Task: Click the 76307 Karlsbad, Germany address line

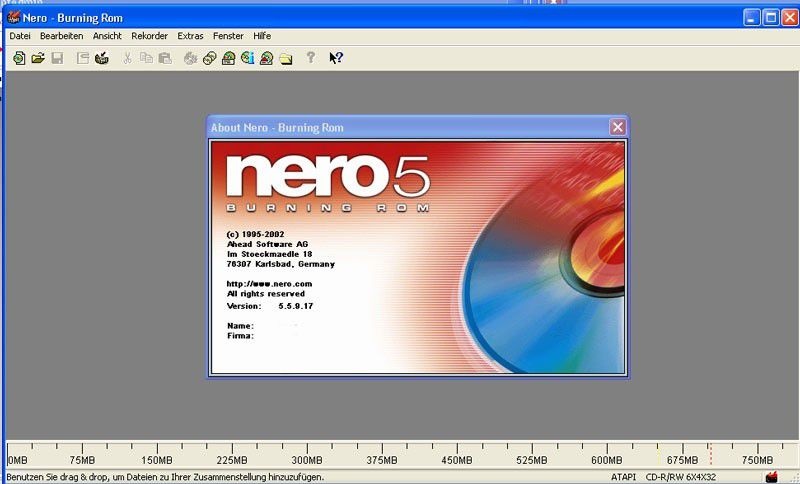Action: coord(281,264)
